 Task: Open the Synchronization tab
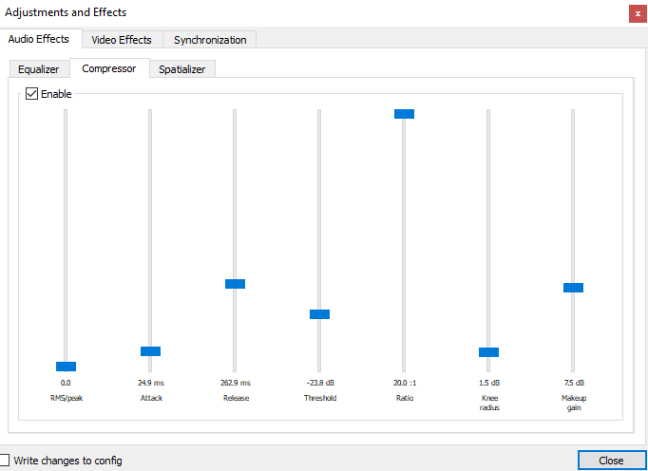[210, 40]
